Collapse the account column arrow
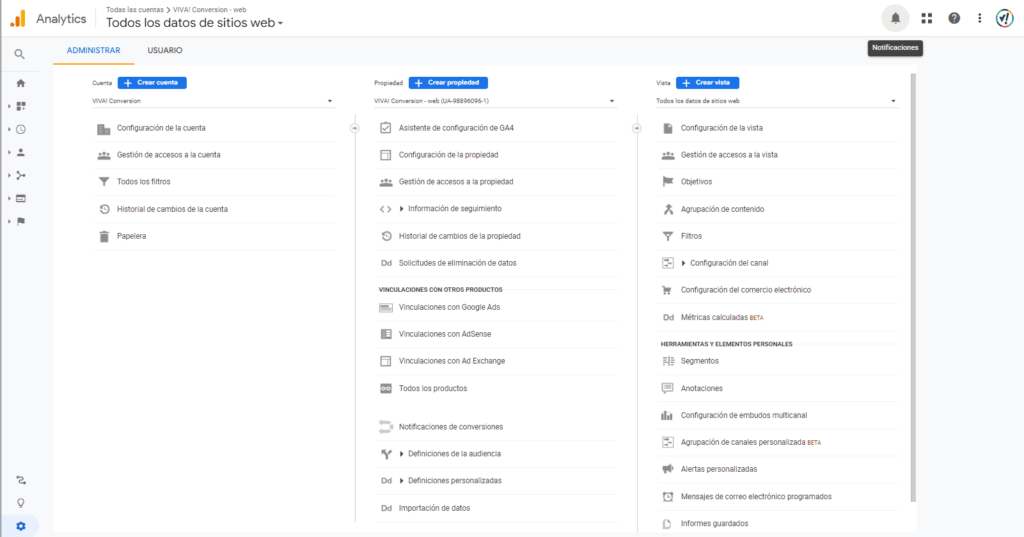 coord(355,129)
